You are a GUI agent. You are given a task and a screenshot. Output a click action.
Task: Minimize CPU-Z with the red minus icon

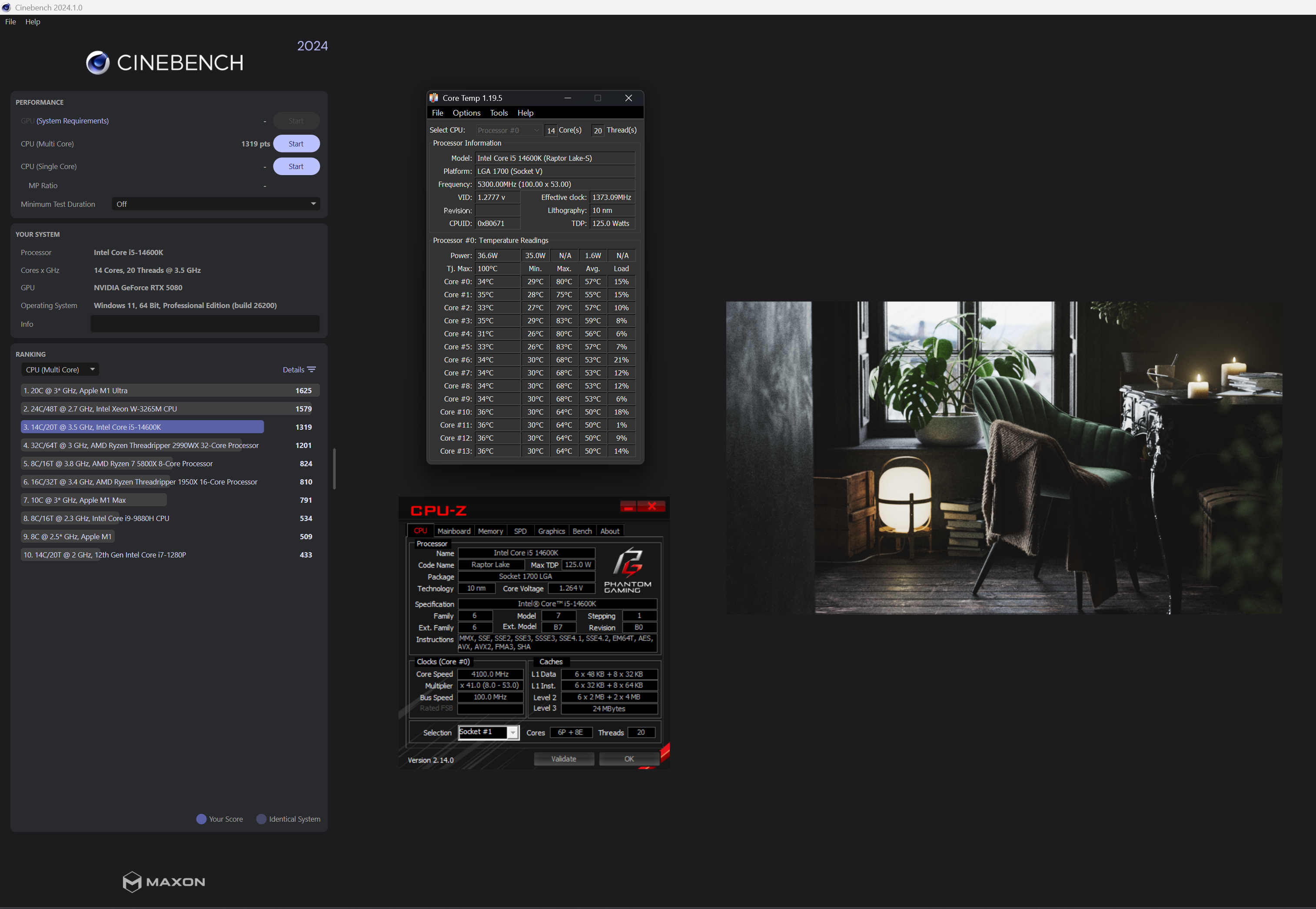click(x=628, y=506)
